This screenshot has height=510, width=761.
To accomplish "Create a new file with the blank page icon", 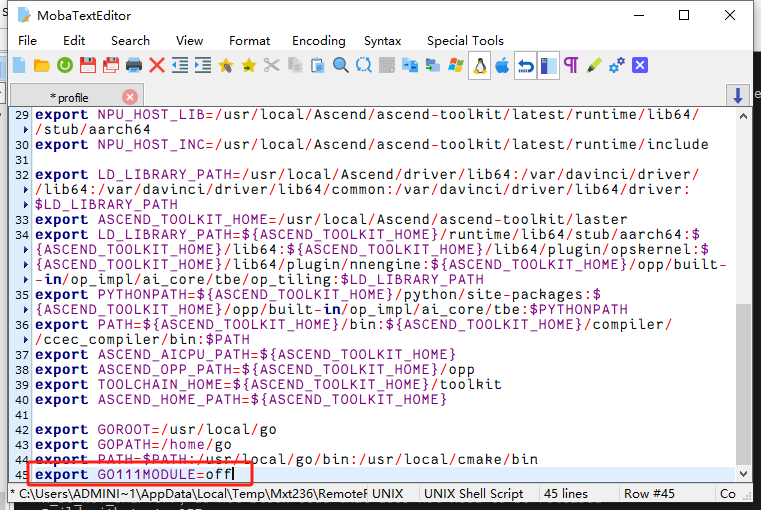I will 19,66.
